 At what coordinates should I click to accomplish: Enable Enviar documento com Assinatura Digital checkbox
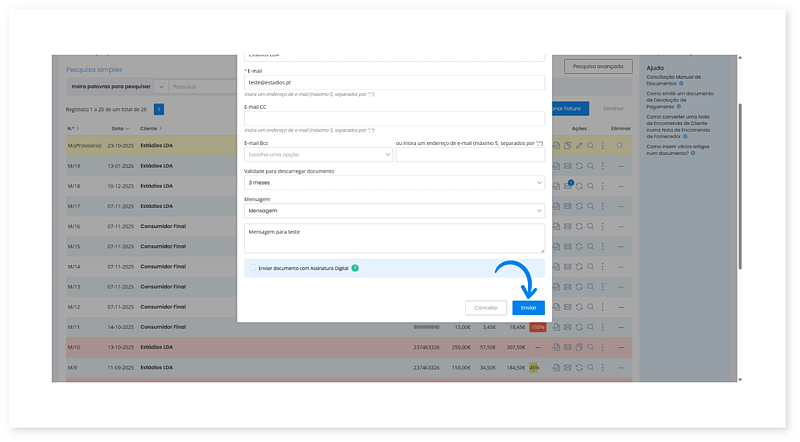coord(253,268)
